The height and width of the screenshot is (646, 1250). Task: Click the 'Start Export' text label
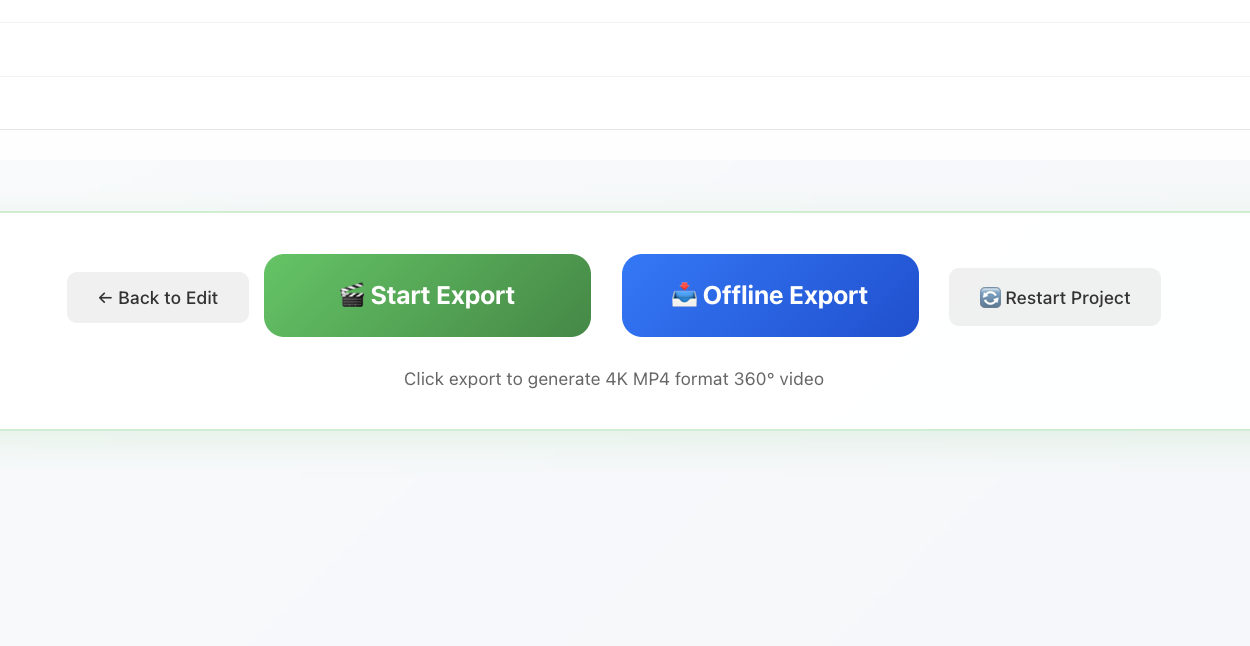pyautogui.click(x=443, y=295)
